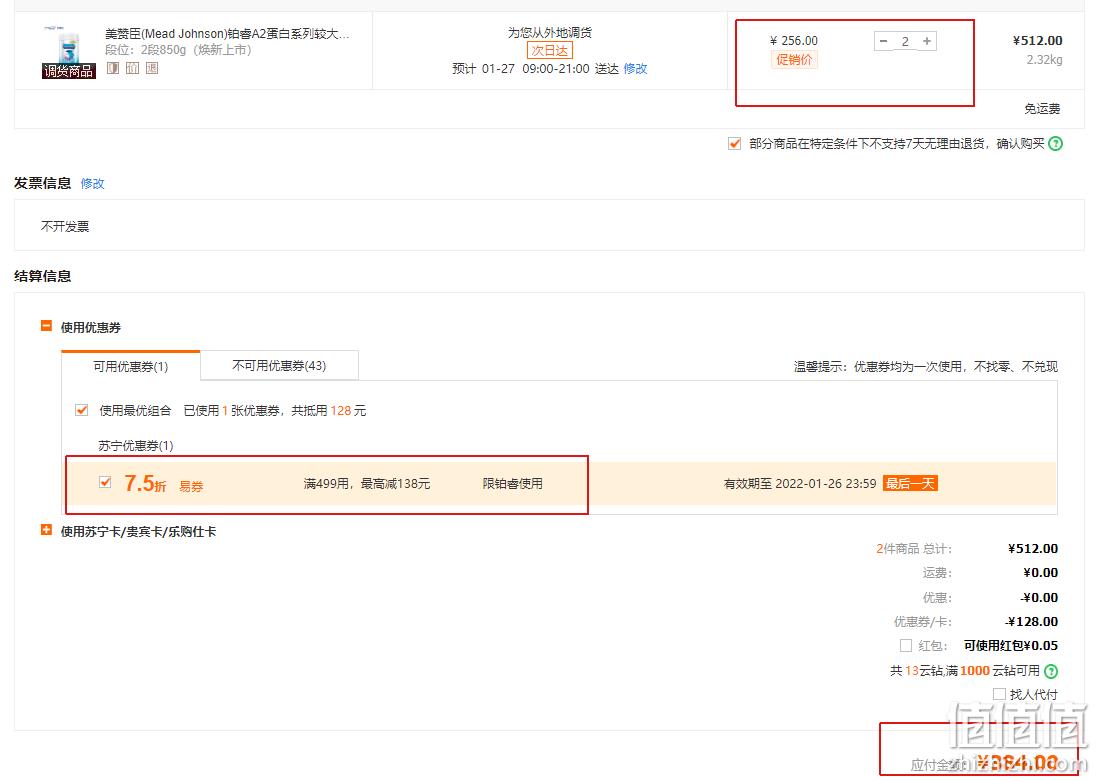Click 修改 beside 发票信息
Screen dimensions: 1097x781
(x=92, y=183)
